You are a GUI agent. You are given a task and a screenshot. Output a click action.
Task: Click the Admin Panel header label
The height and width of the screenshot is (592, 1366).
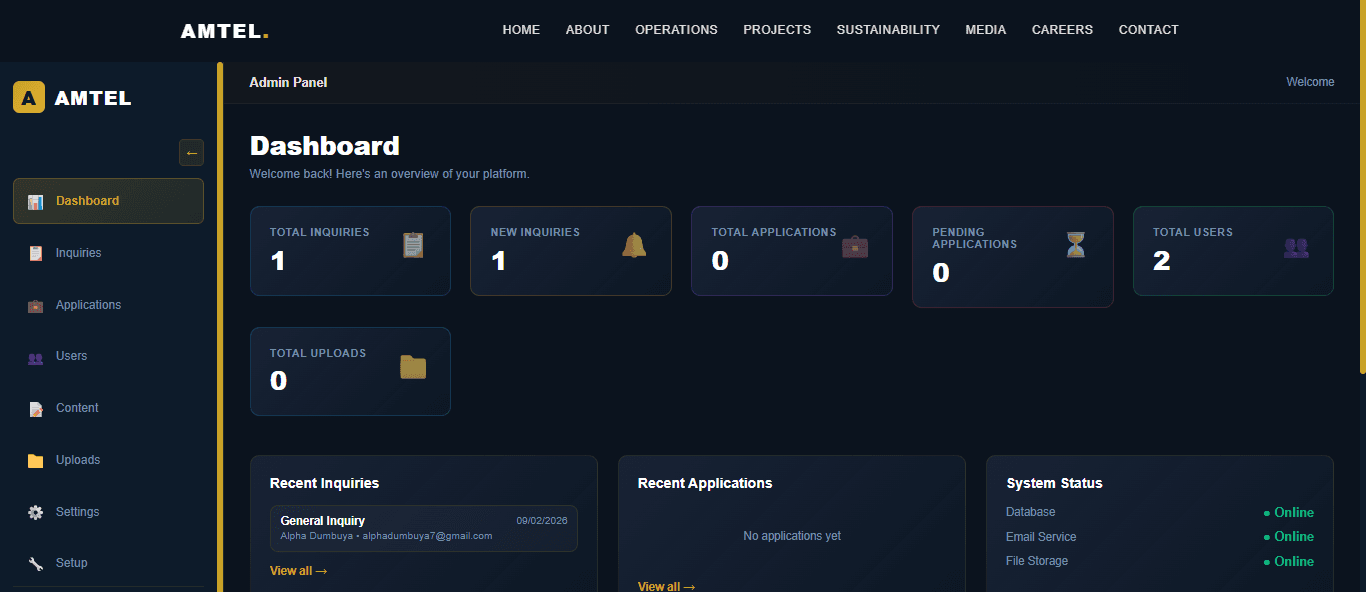coord(288,82)
